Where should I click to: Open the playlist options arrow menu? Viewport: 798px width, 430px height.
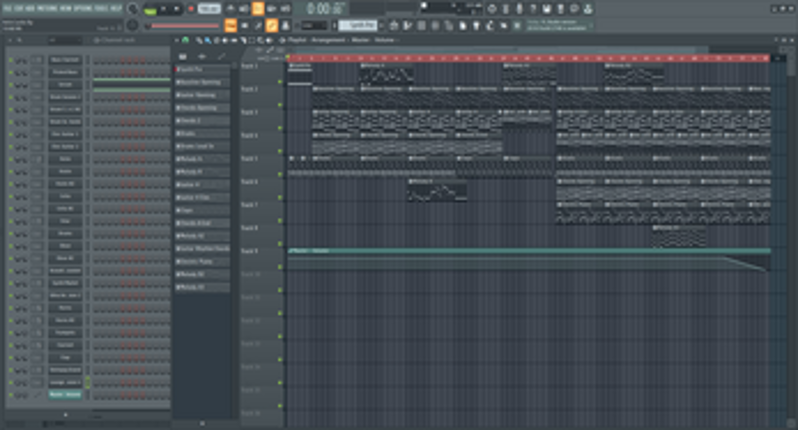coord(176,40)
